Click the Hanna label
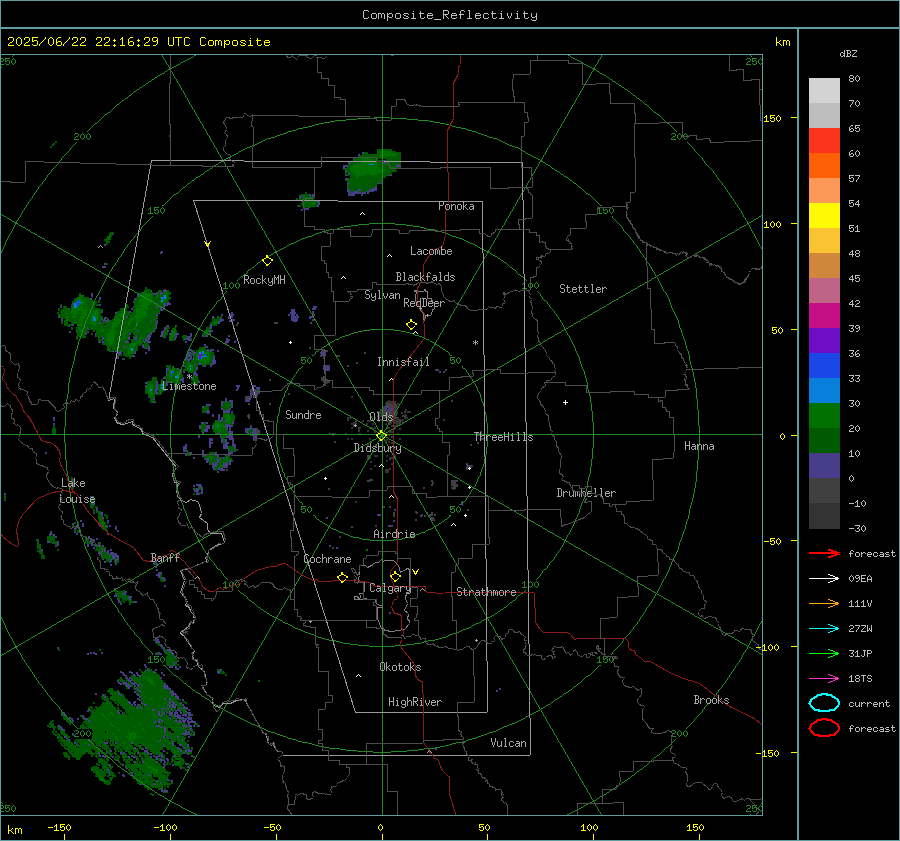 point(699,446)
